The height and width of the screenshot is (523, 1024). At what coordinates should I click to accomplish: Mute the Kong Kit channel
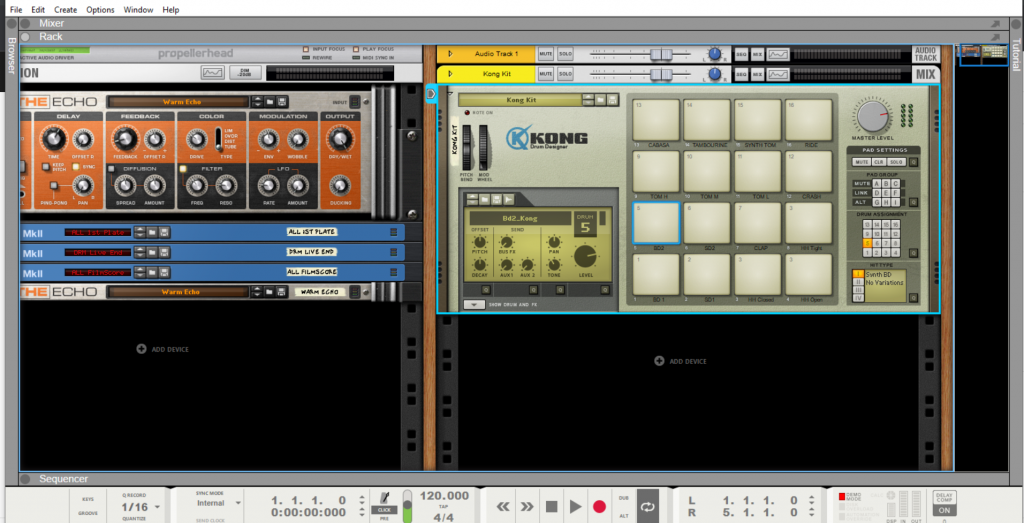coord(546,74)
